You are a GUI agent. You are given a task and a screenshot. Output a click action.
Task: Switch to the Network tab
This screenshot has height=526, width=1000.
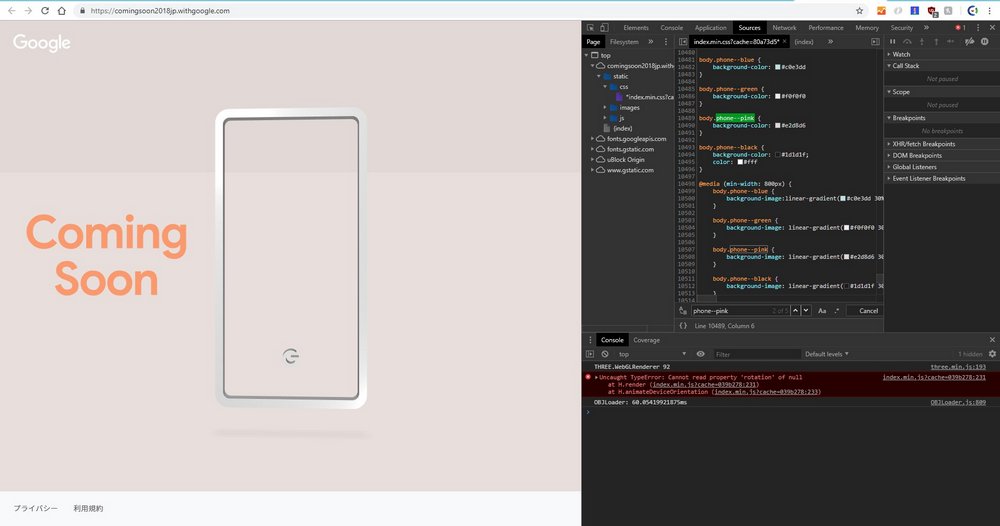click(x=784, y=27)
